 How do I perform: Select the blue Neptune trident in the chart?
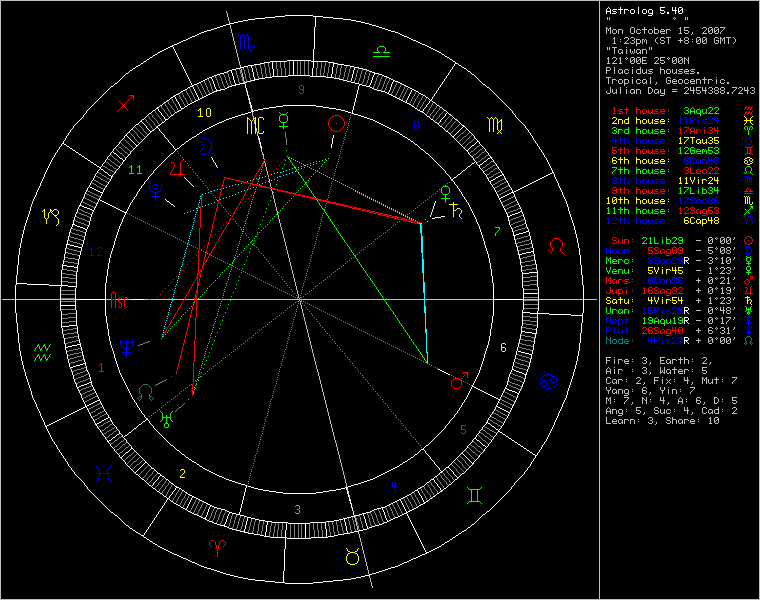click(127, 347)
